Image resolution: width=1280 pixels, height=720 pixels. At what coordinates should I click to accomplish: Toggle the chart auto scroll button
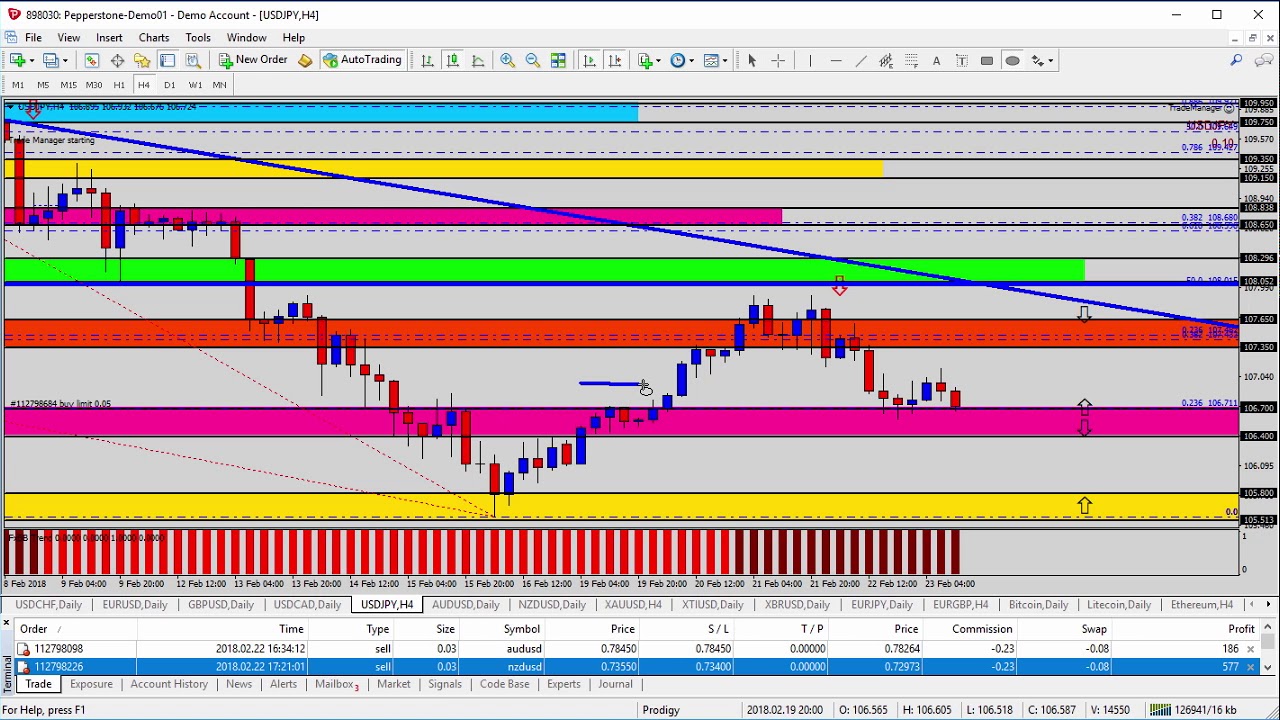point(589,60)
